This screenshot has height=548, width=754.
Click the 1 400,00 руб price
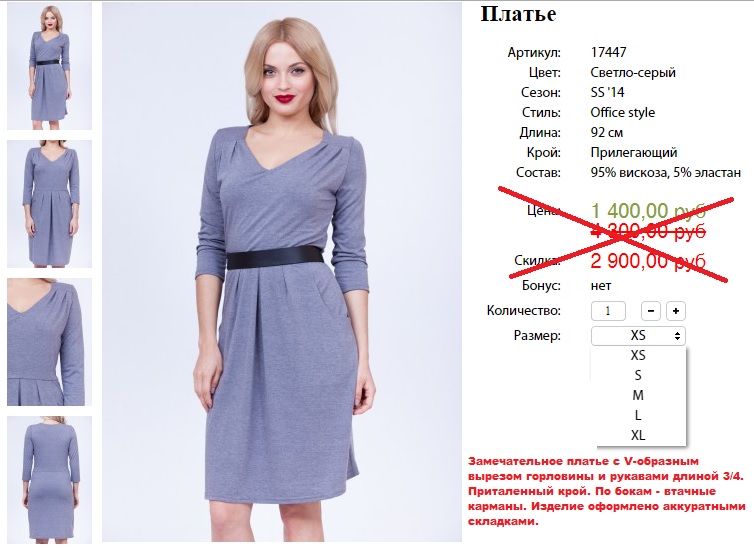tap(648, 211)
